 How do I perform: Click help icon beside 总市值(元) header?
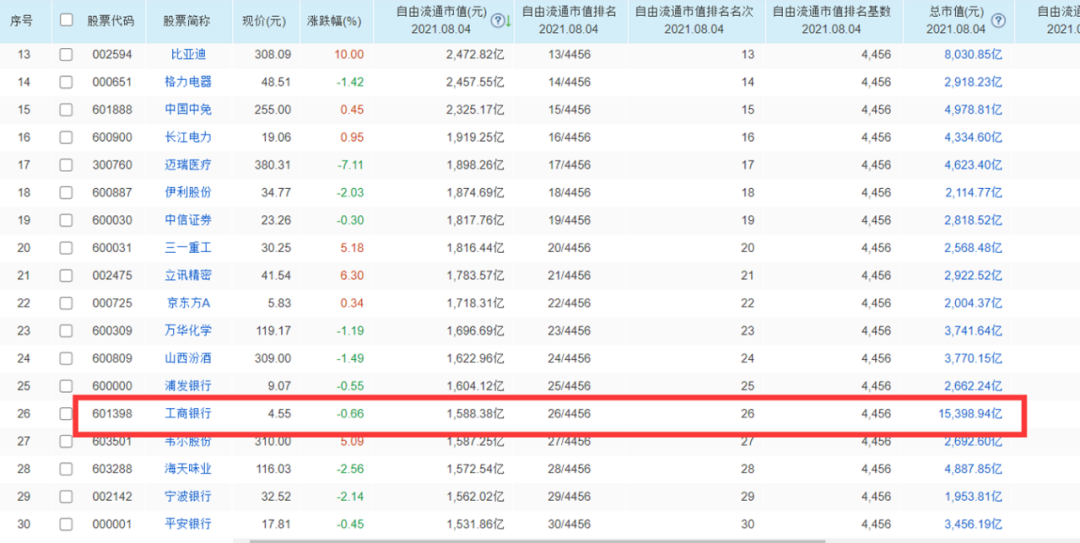pos(997,20)
